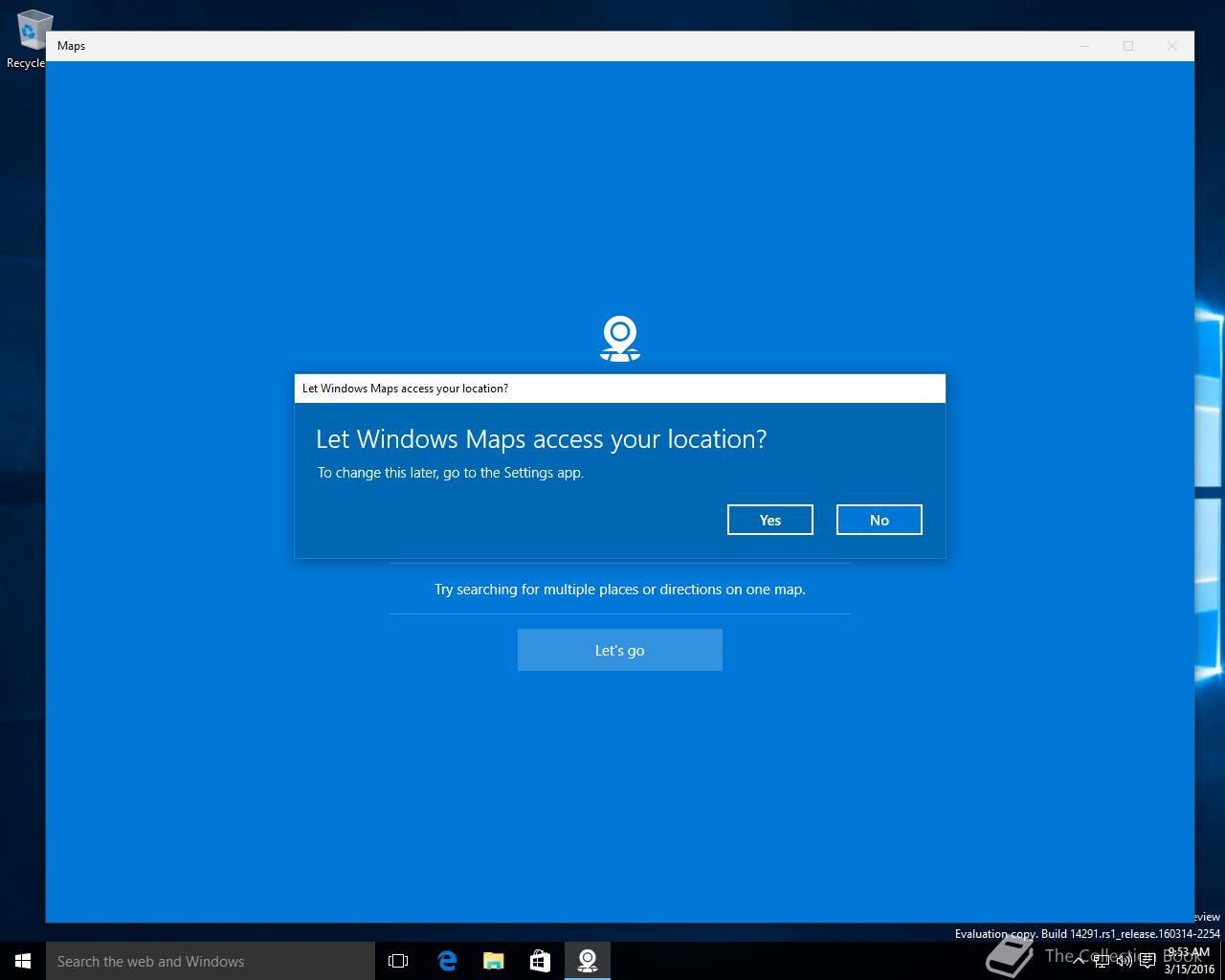Click the 'Try searching for multiple places' tip text
The image size is (1225, 980).
[x=620, y=590]
